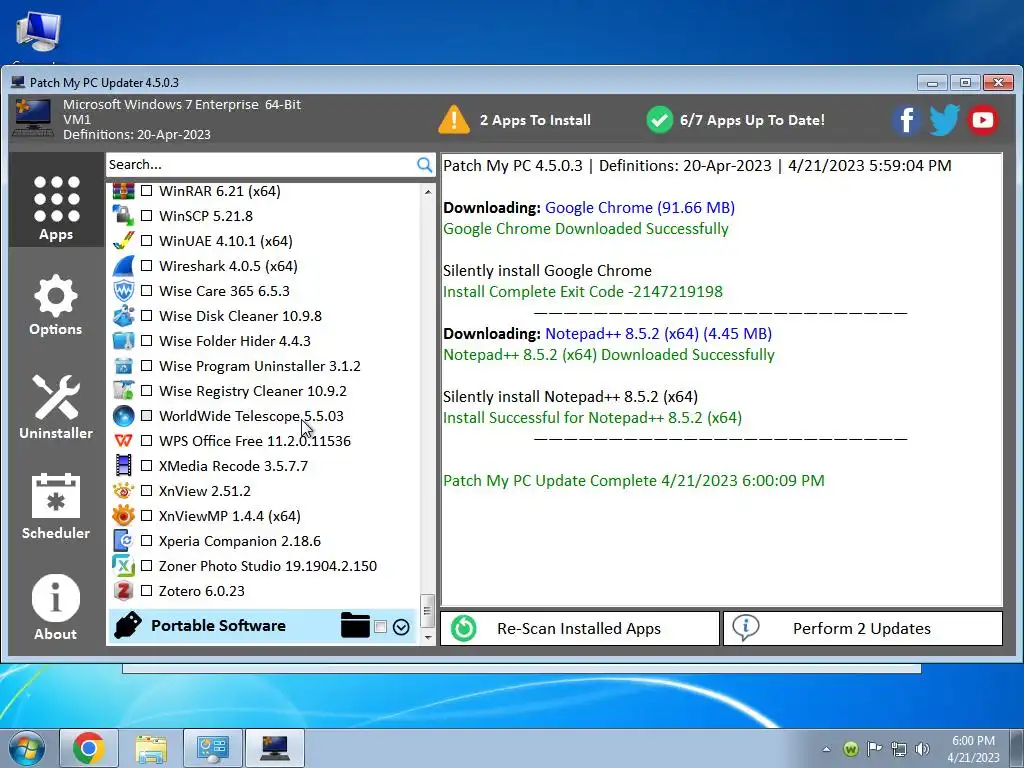Click the Search input field
Image resolution: width=1024 pixels, height=768 pixels.
click(261, 165)
